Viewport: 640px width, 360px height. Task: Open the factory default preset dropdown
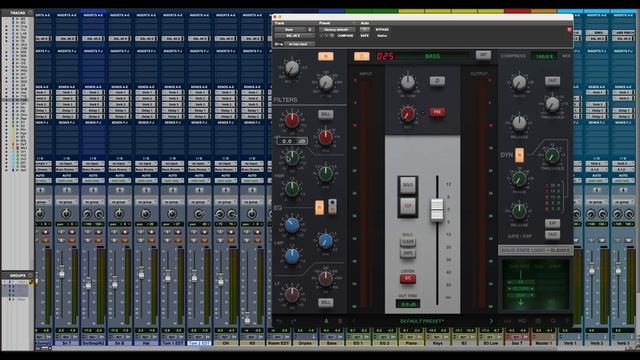337,30
